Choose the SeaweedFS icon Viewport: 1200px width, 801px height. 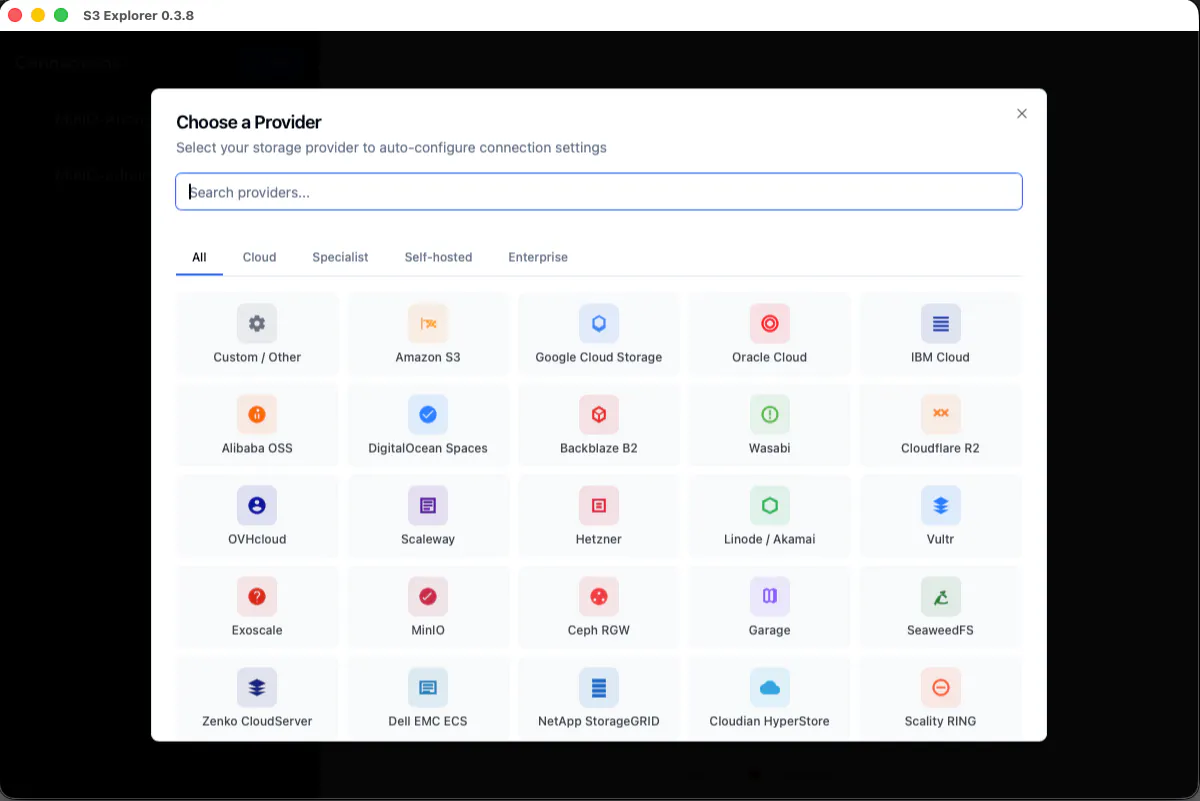[x=941, y=596]
